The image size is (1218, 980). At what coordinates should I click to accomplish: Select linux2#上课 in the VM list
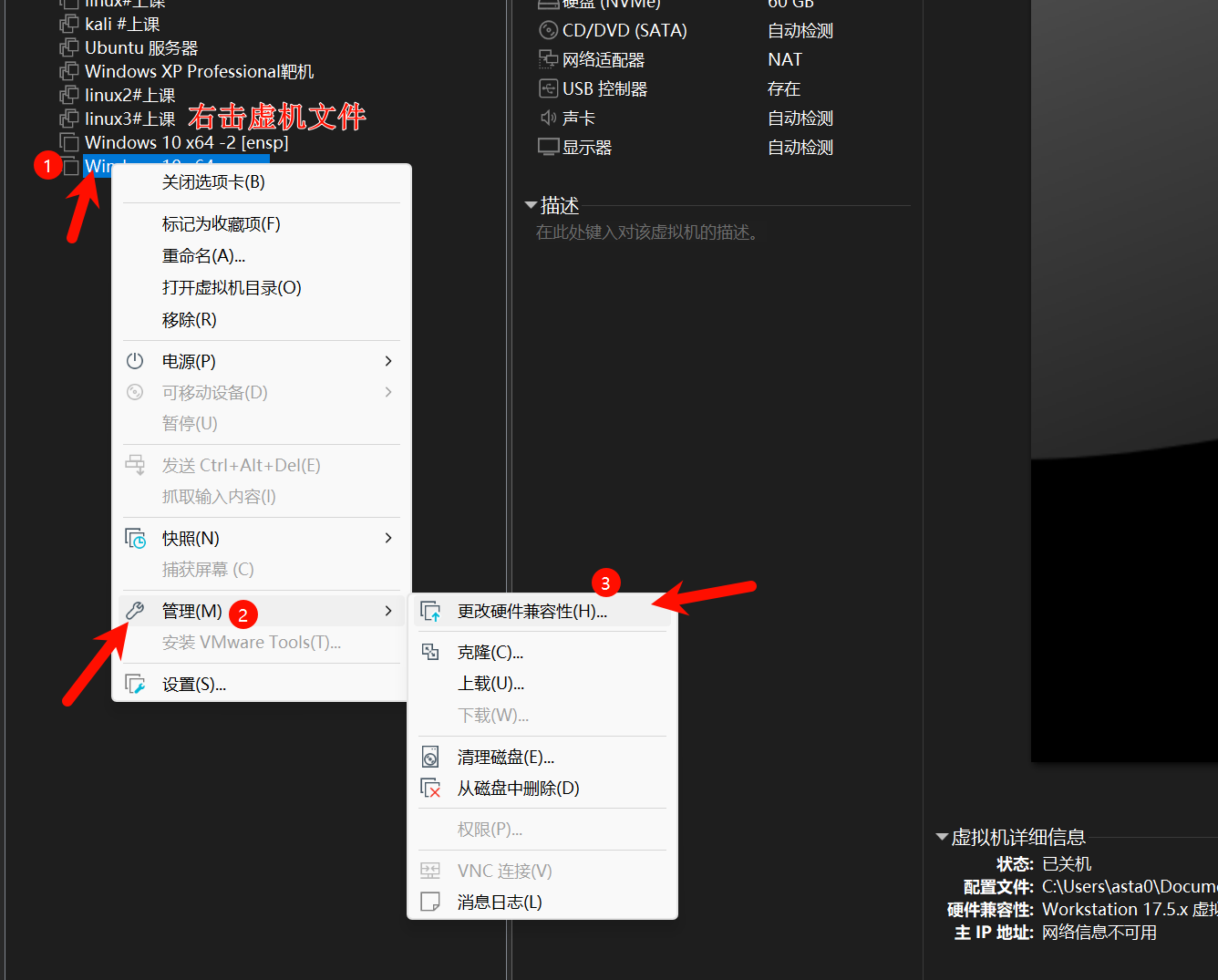tap(129, 95)
